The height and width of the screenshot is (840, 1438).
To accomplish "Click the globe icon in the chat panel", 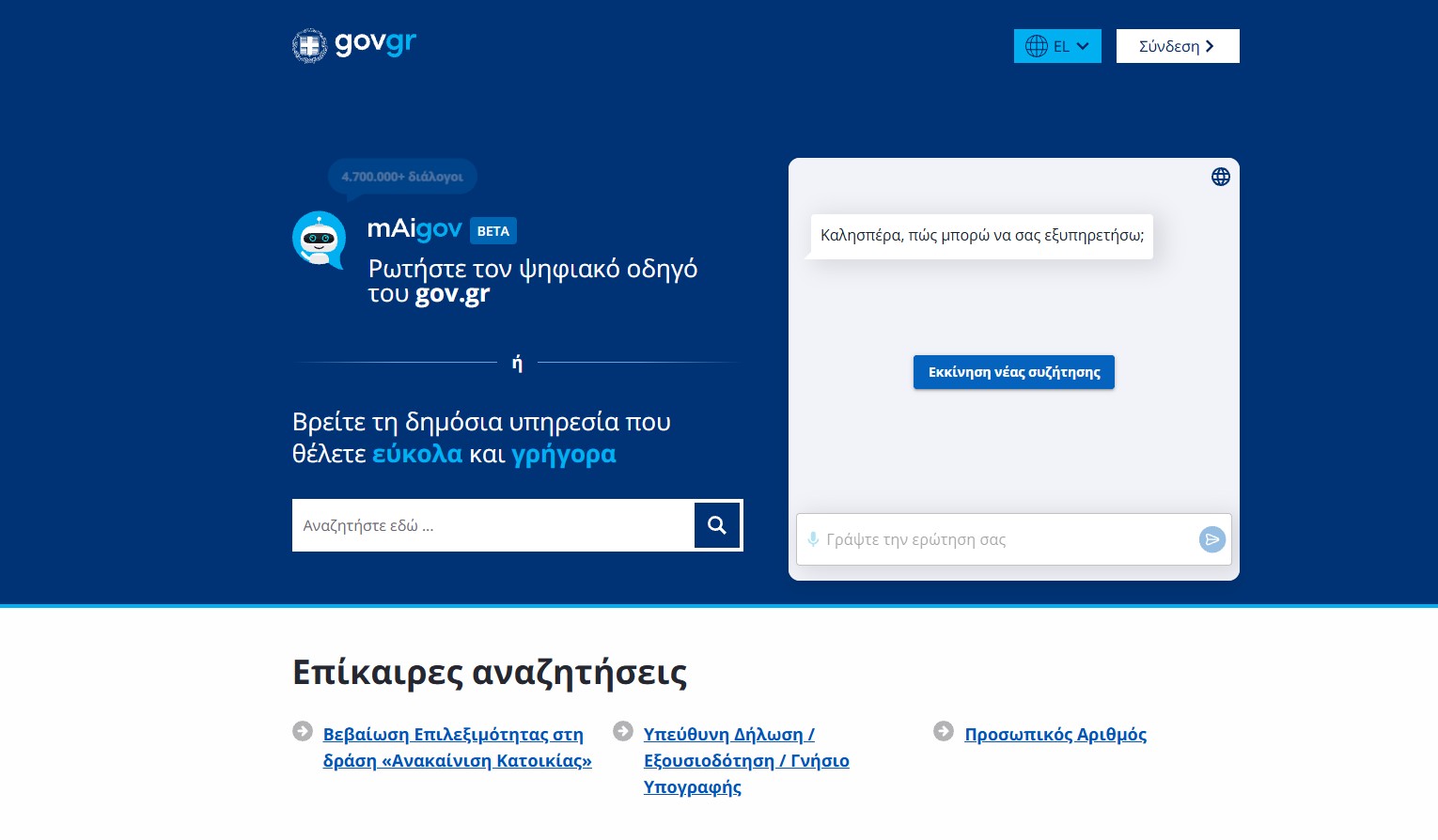I will pos(1221,177).
